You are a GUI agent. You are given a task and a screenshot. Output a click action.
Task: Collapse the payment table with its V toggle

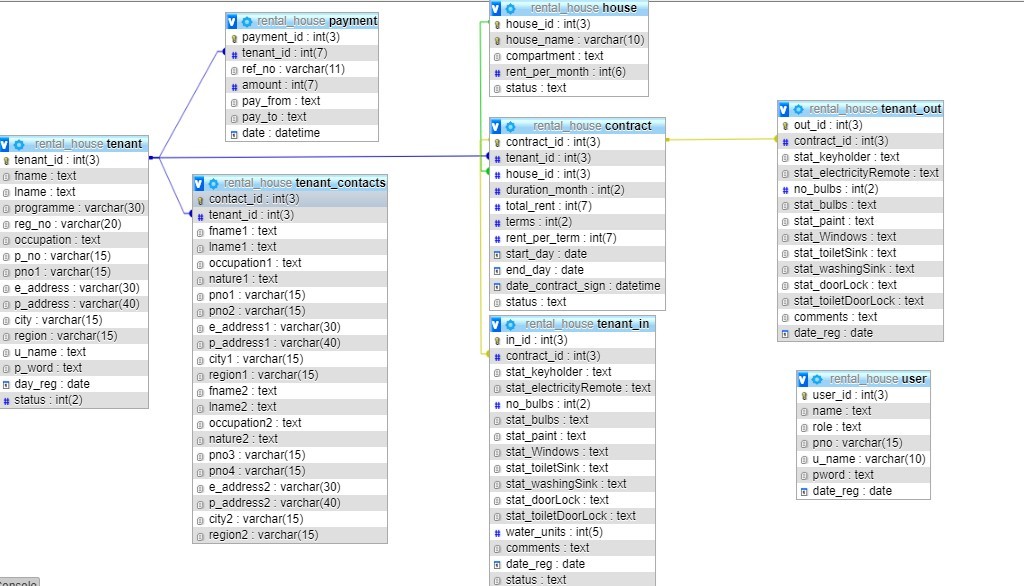pyautogui.click(x=232, y=22)
